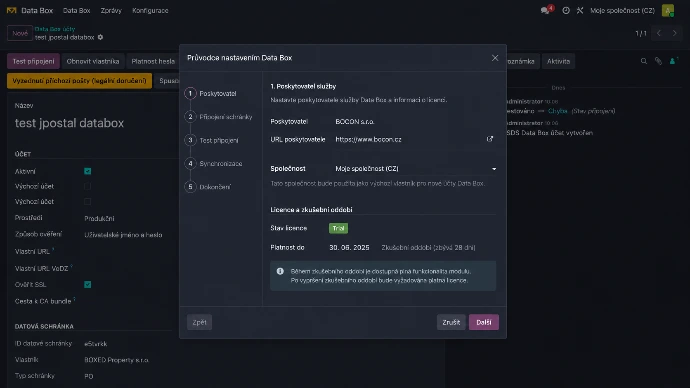Viewport: 690px width, 388px height.
Task: Click the Vlastník value BOXED Property s.r.o.
Action: click(x=117, y=360)
